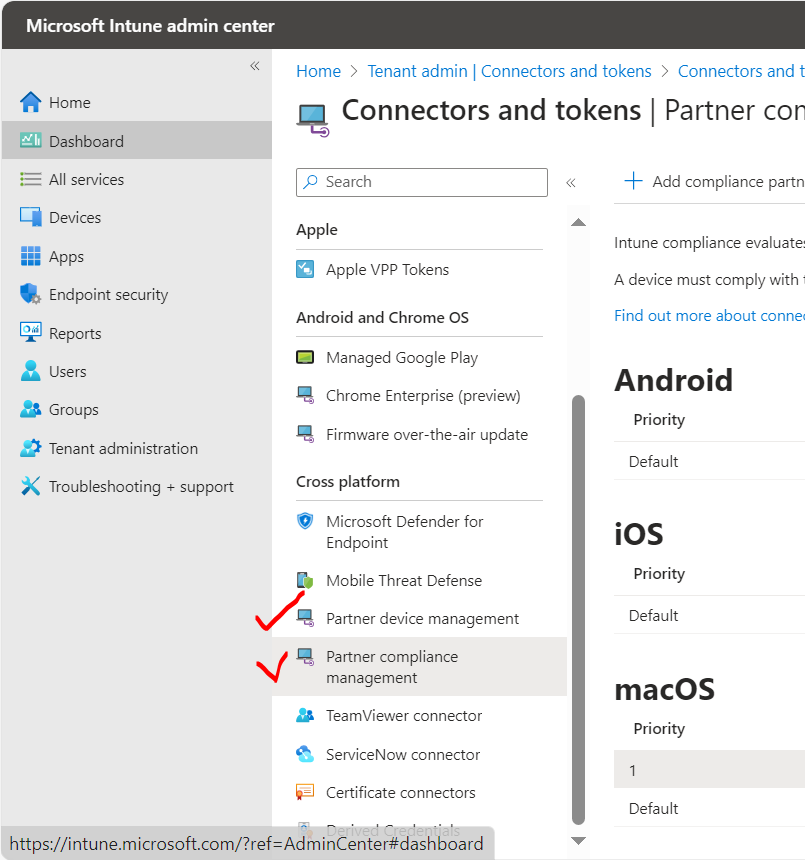Click the ServiceNow connector cloud icon
This screenshot has height=860, width=805.
tap(305, 754)
